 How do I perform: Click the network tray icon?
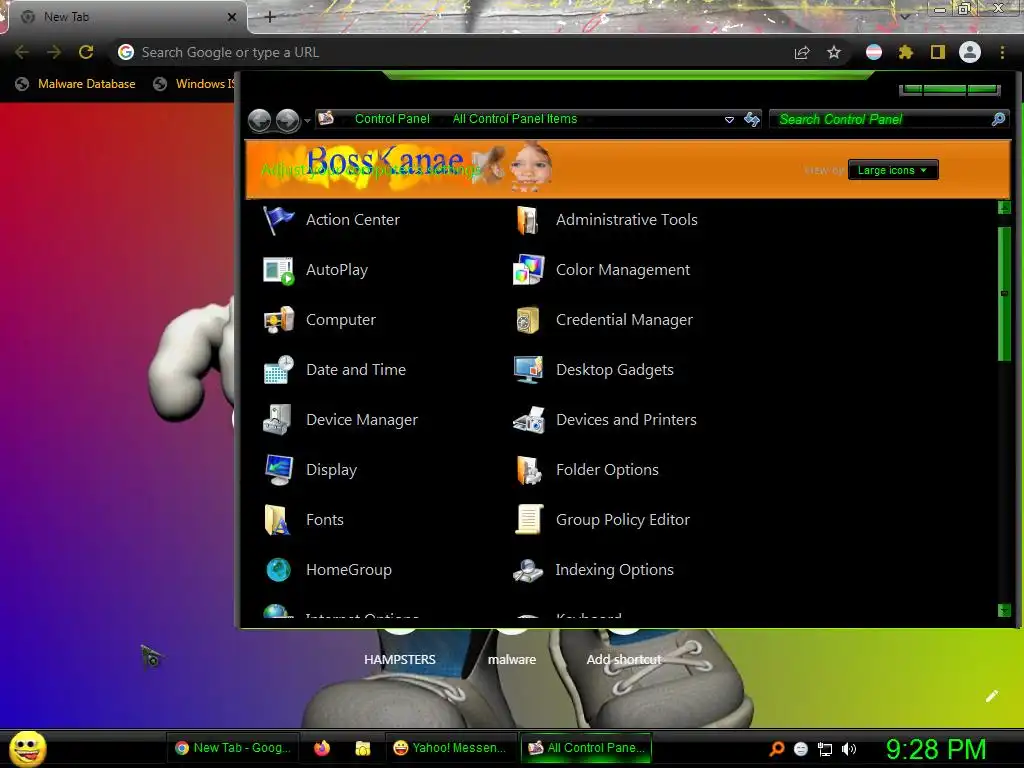pyautogui.click(x=825, y=749)
